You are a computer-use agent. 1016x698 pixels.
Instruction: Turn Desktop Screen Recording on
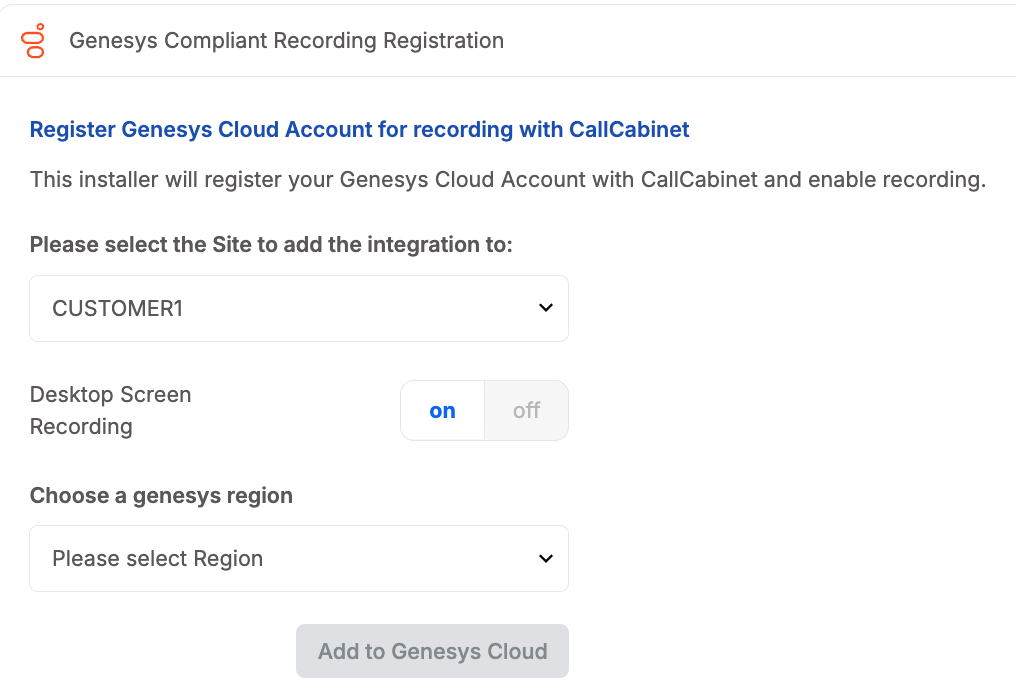tap(442, 410)
